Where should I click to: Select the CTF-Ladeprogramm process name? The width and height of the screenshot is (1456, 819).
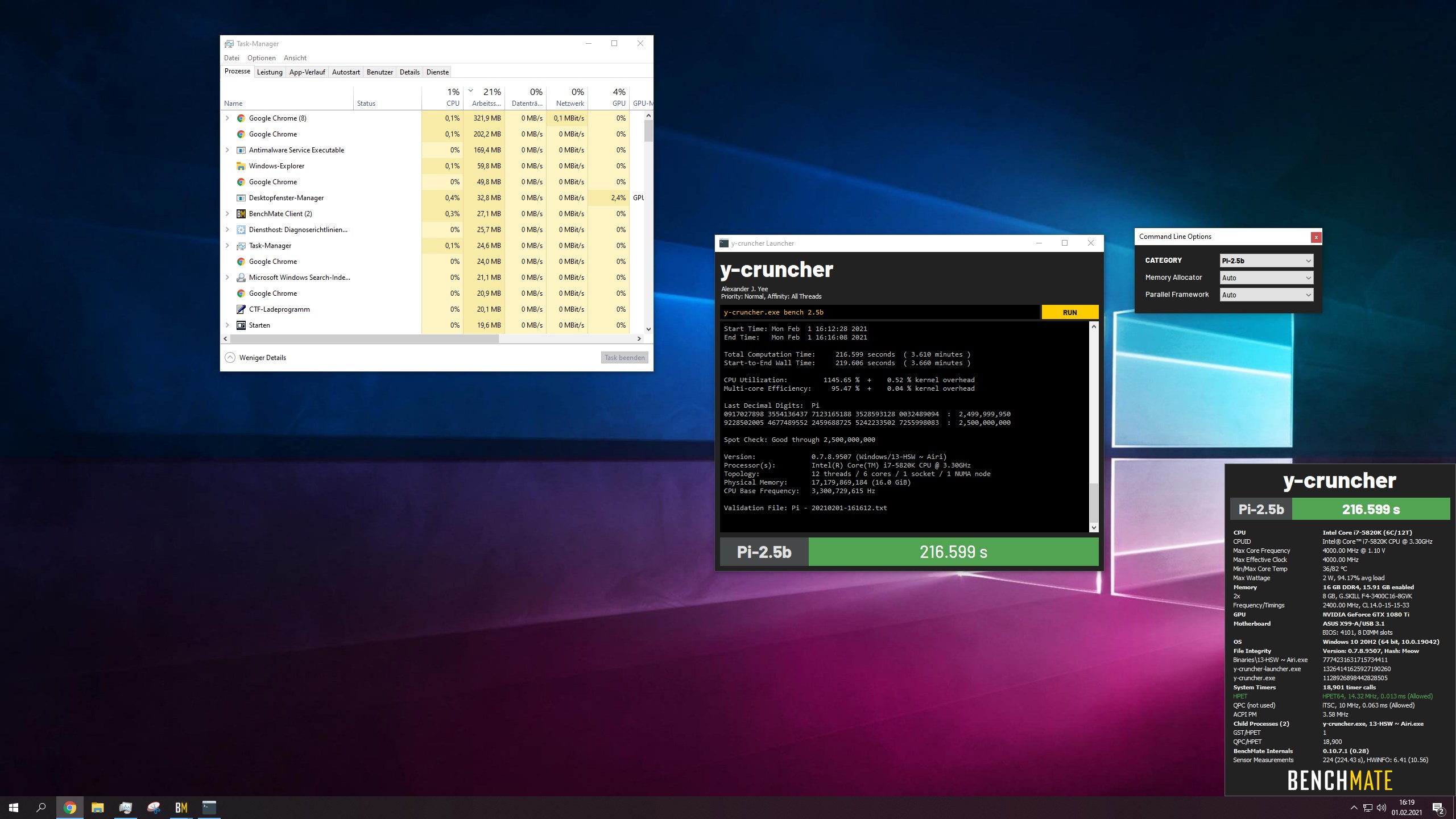[x=279, y=309]
